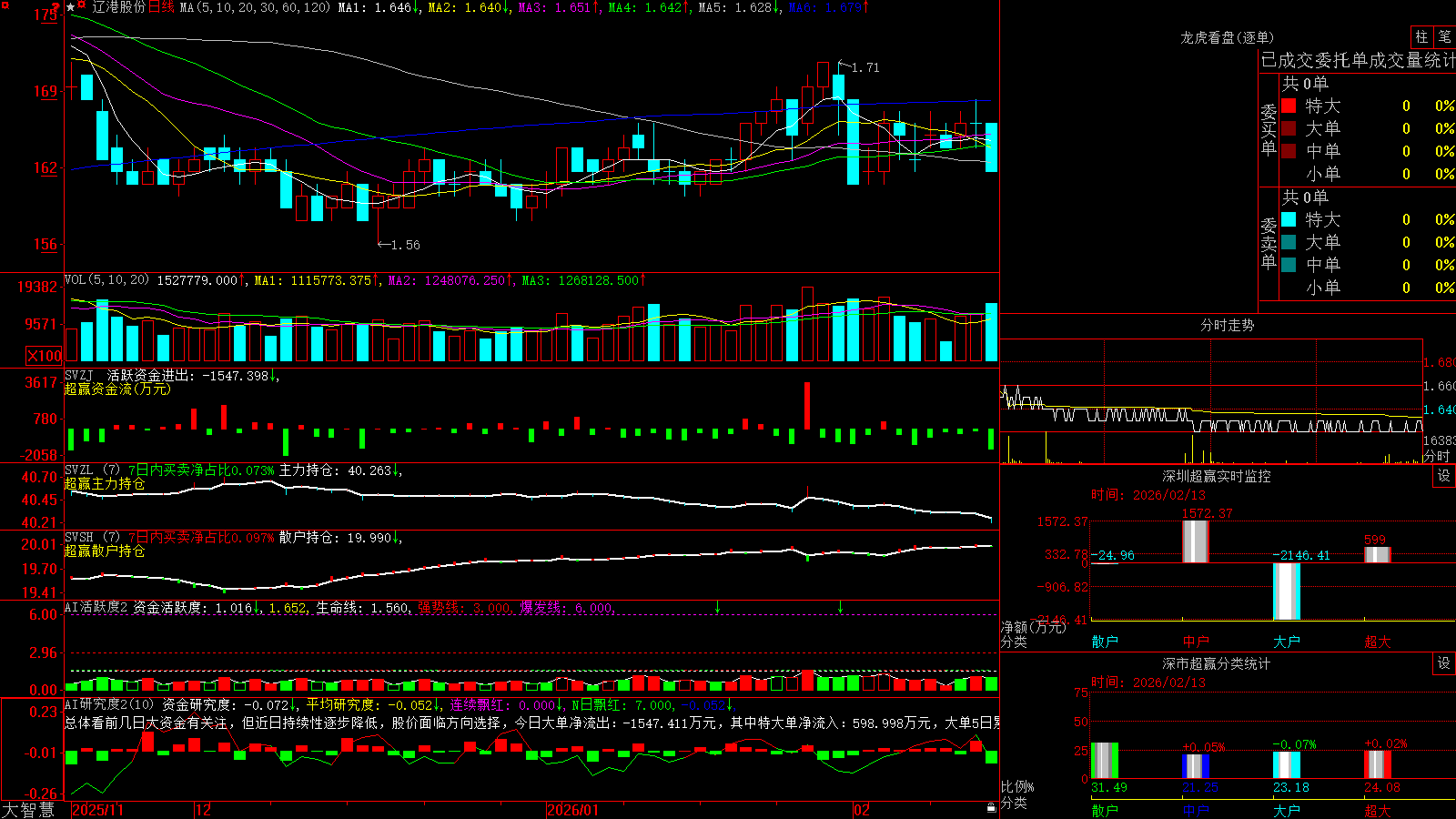The image size is (1456, 819).
Task: Click the red question mark help icon
Action: coord(56,6)
